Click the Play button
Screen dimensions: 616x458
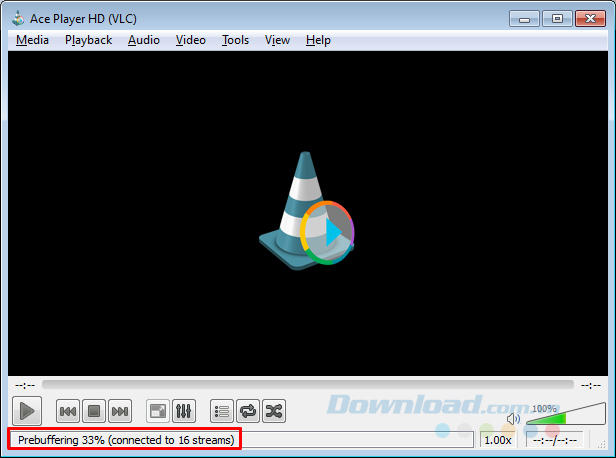(27, 411)
